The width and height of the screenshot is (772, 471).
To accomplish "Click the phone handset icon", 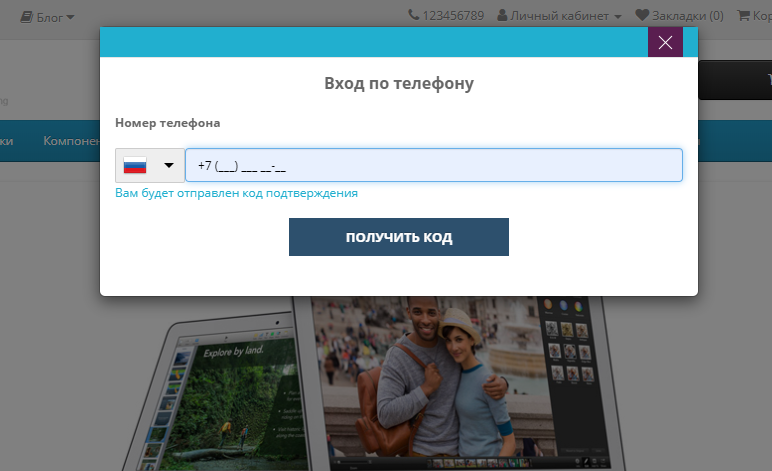I will click(414, 15).
